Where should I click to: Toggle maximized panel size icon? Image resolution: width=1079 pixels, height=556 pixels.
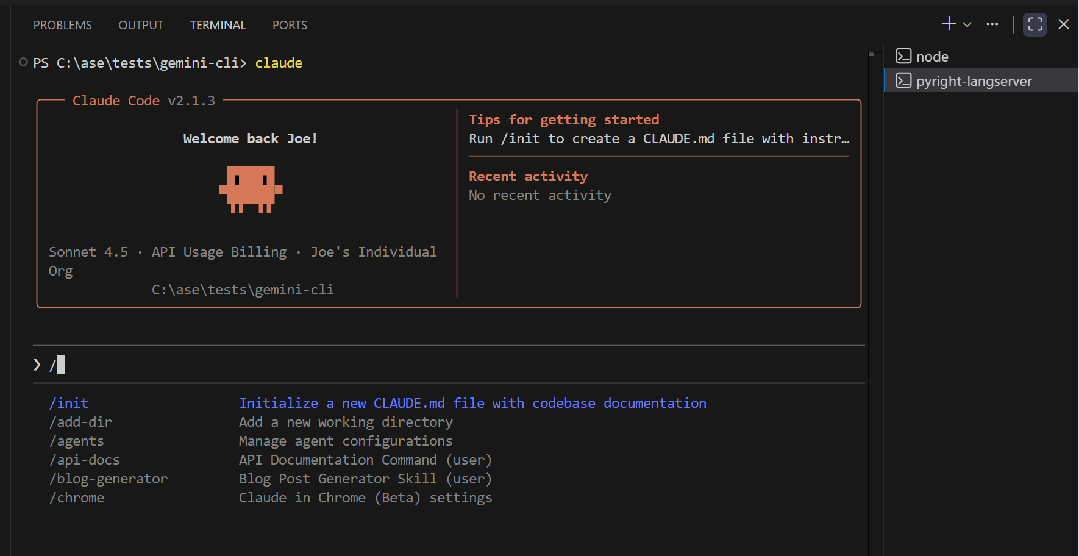click(x=1034, y=24)
